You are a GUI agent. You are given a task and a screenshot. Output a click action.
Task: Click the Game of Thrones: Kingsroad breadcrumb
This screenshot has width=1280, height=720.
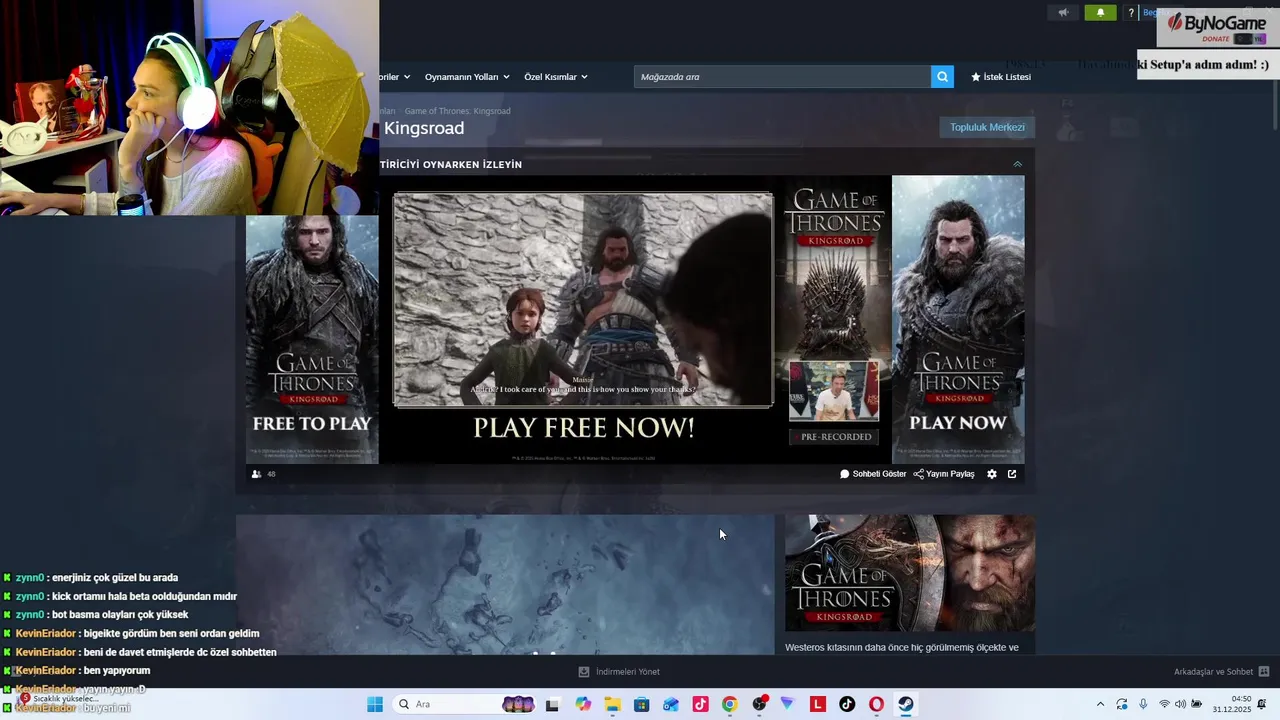457,111
